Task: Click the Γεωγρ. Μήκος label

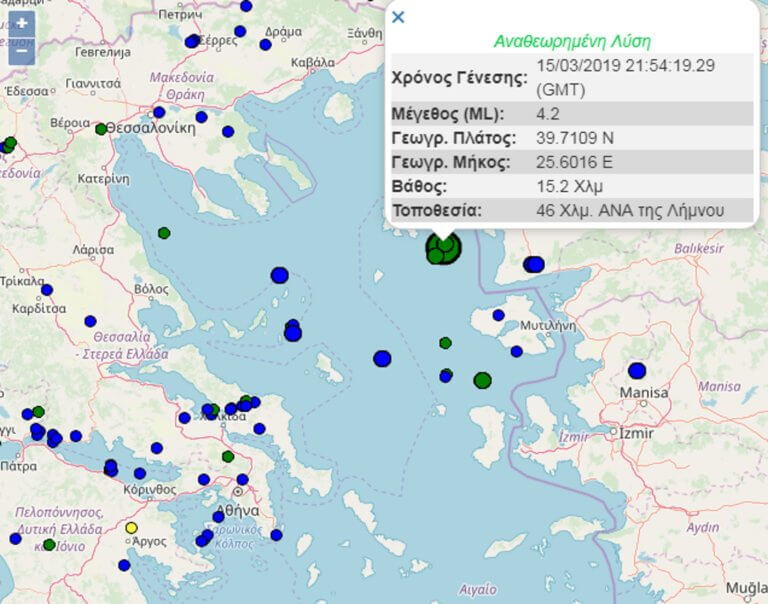Action: click(451, 162)
